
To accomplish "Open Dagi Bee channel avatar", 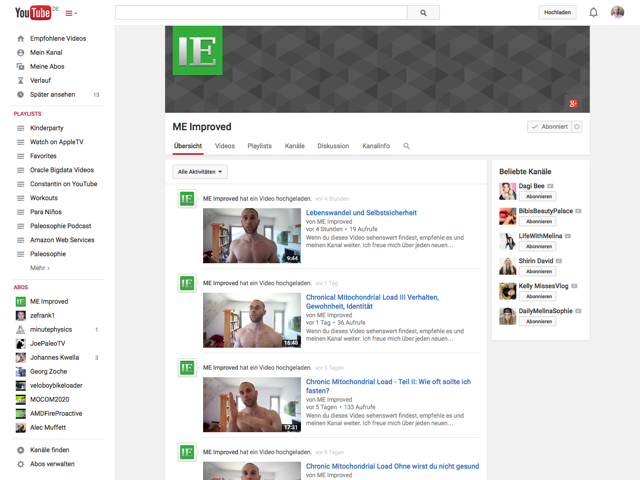I will [x=507, y=191].
